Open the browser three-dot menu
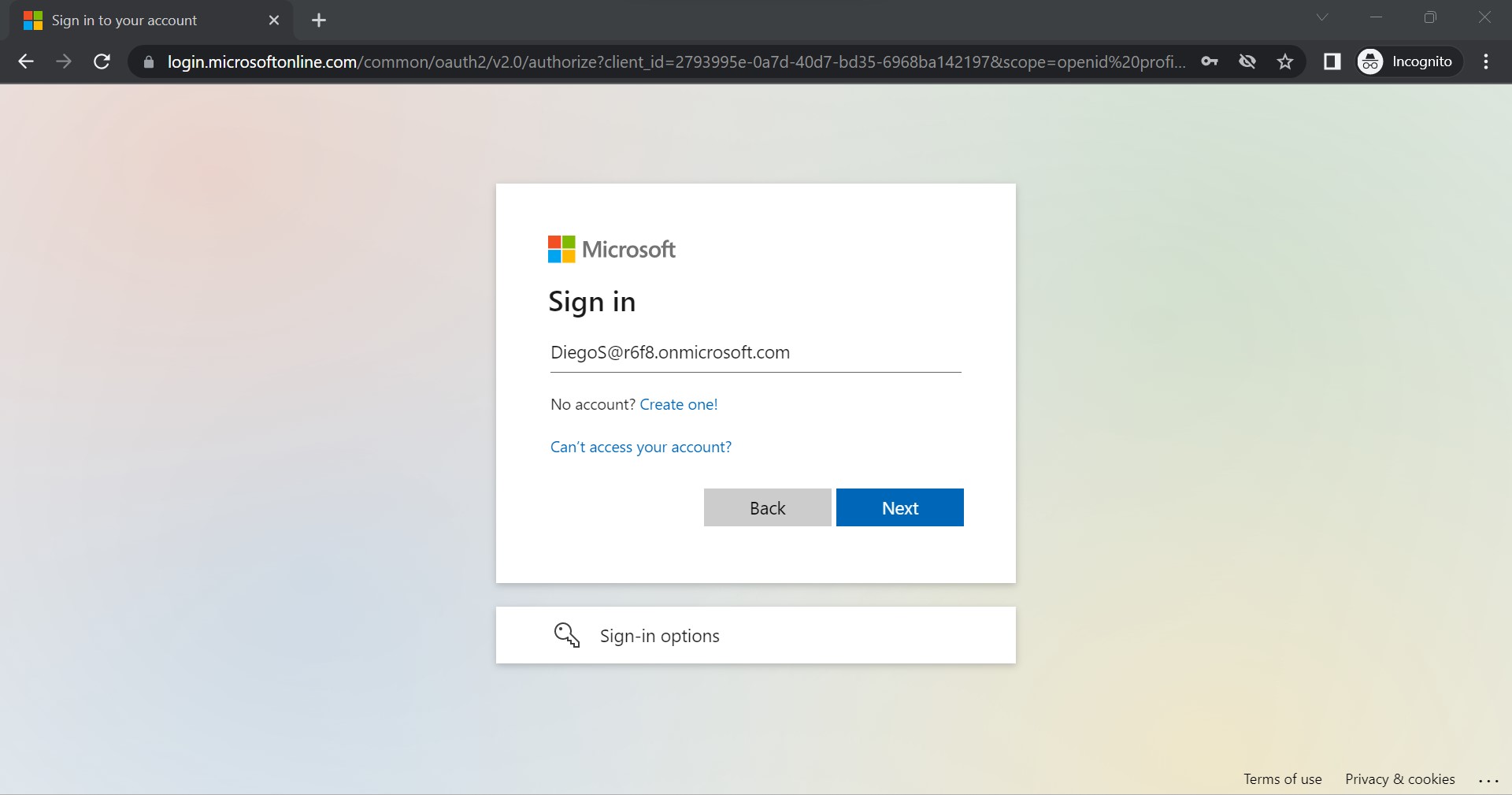The width and height of the screenshot is (1512, 795). [1487, 62]
